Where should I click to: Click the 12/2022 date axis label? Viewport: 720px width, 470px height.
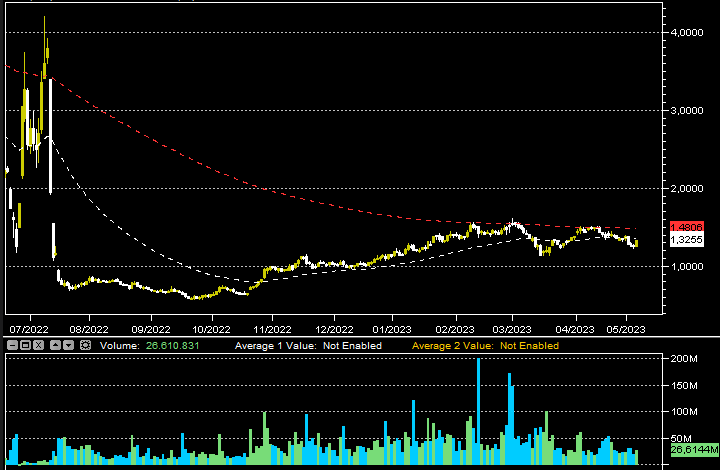[x=334, y=329]
